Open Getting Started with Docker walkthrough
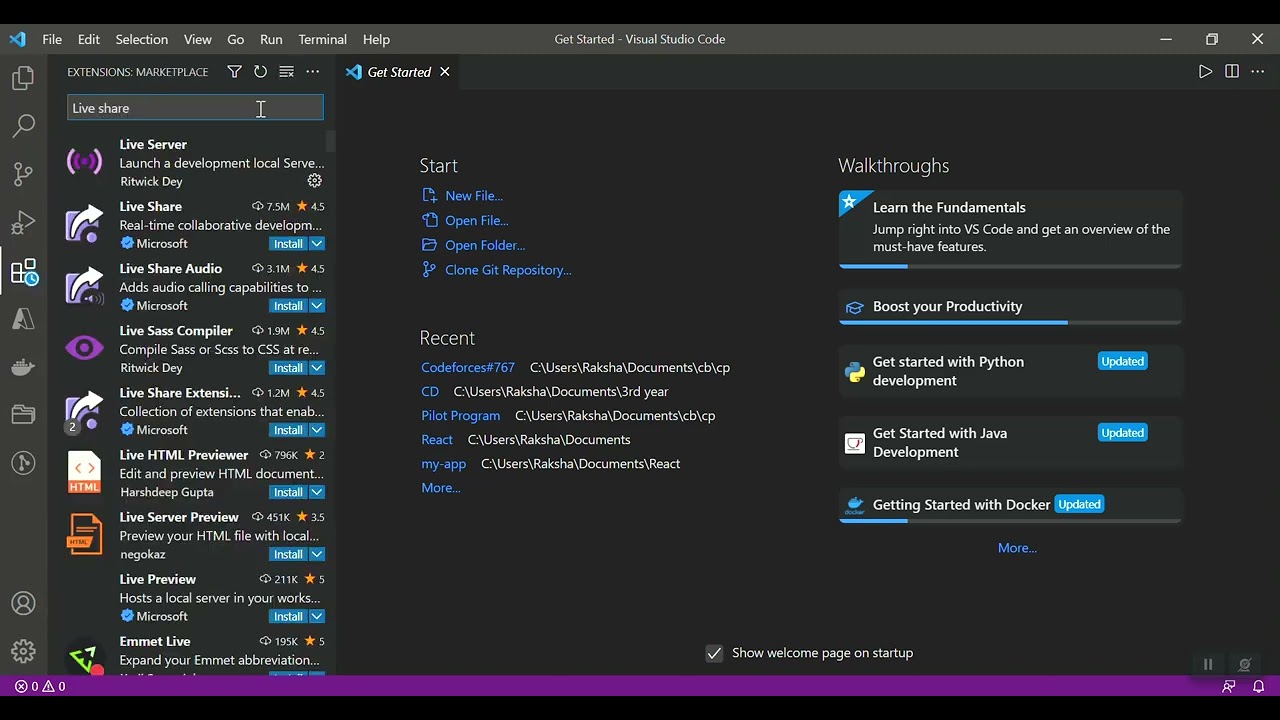 (1010, 505)
